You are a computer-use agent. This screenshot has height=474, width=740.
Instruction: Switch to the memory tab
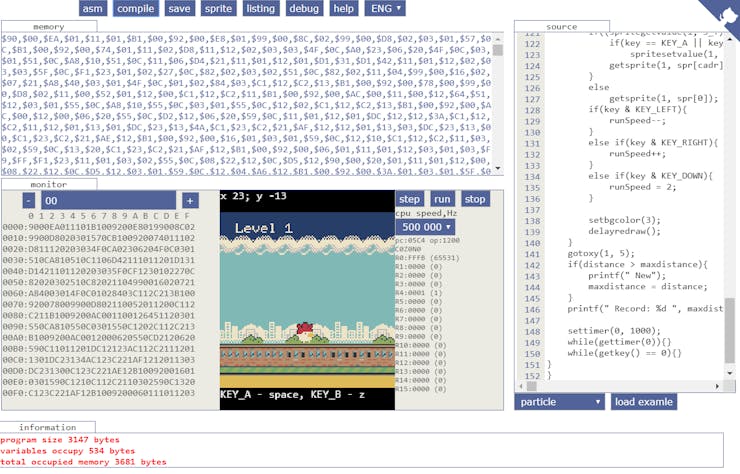[49, 26]
